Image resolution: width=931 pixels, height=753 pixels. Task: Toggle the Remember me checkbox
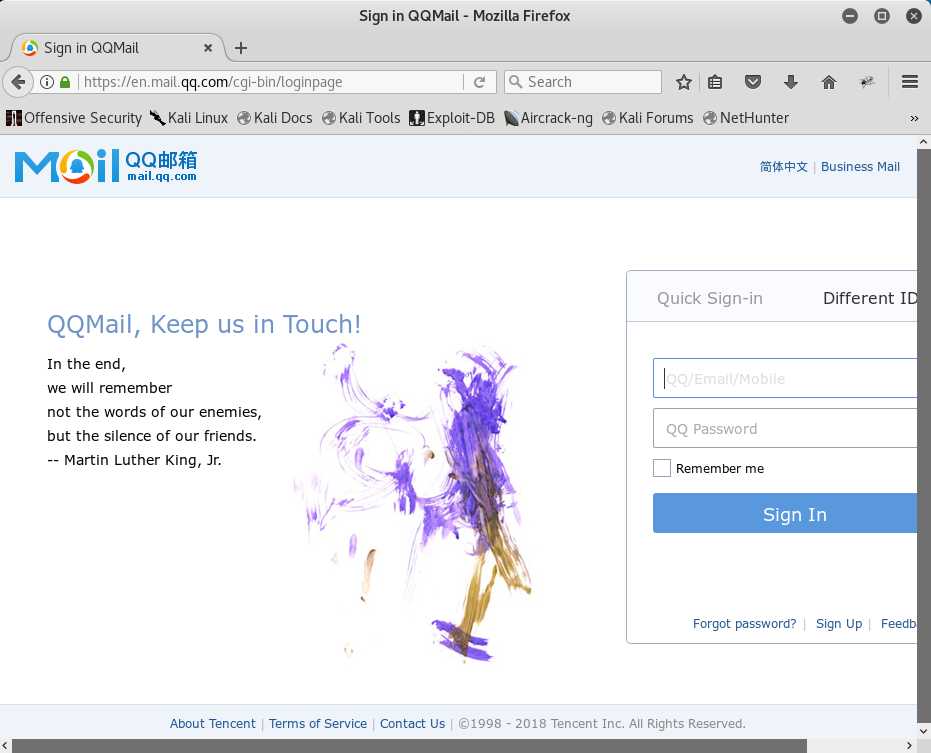click(661, 468)
